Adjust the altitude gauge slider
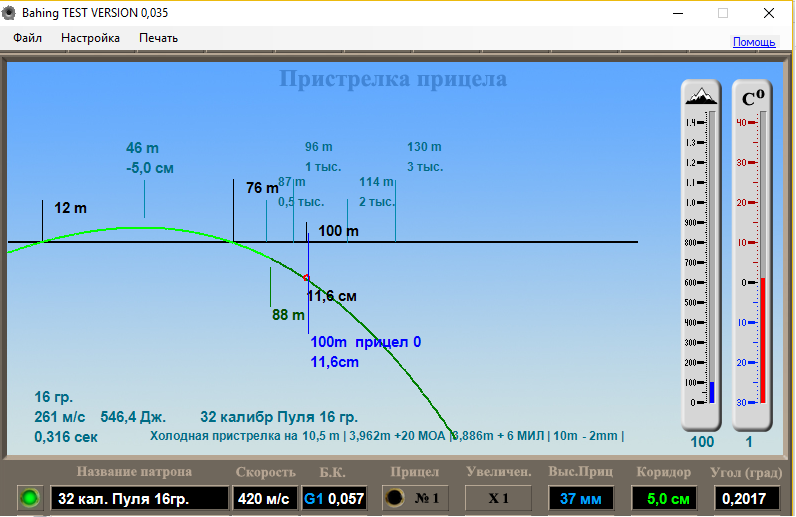 712,390
